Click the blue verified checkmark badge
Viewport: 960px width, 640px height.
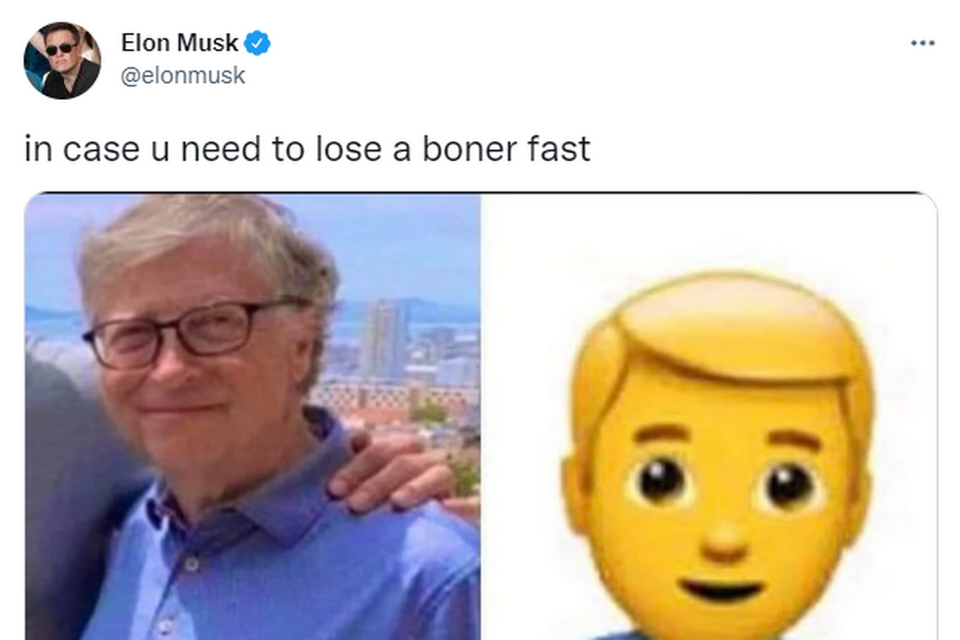coord(257,43)
